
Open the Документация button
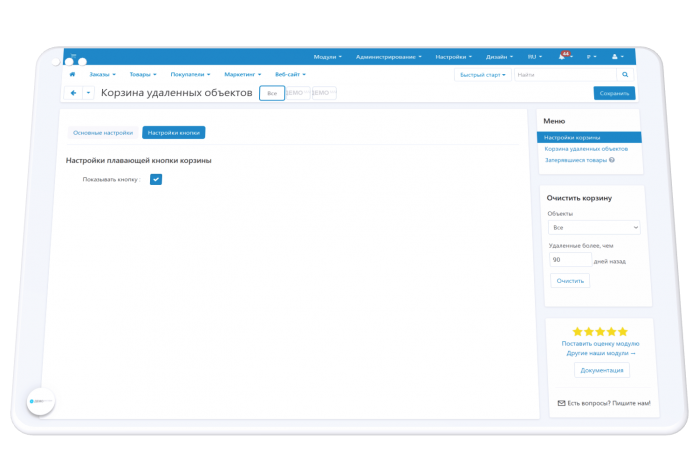click(x=602, y=370)
